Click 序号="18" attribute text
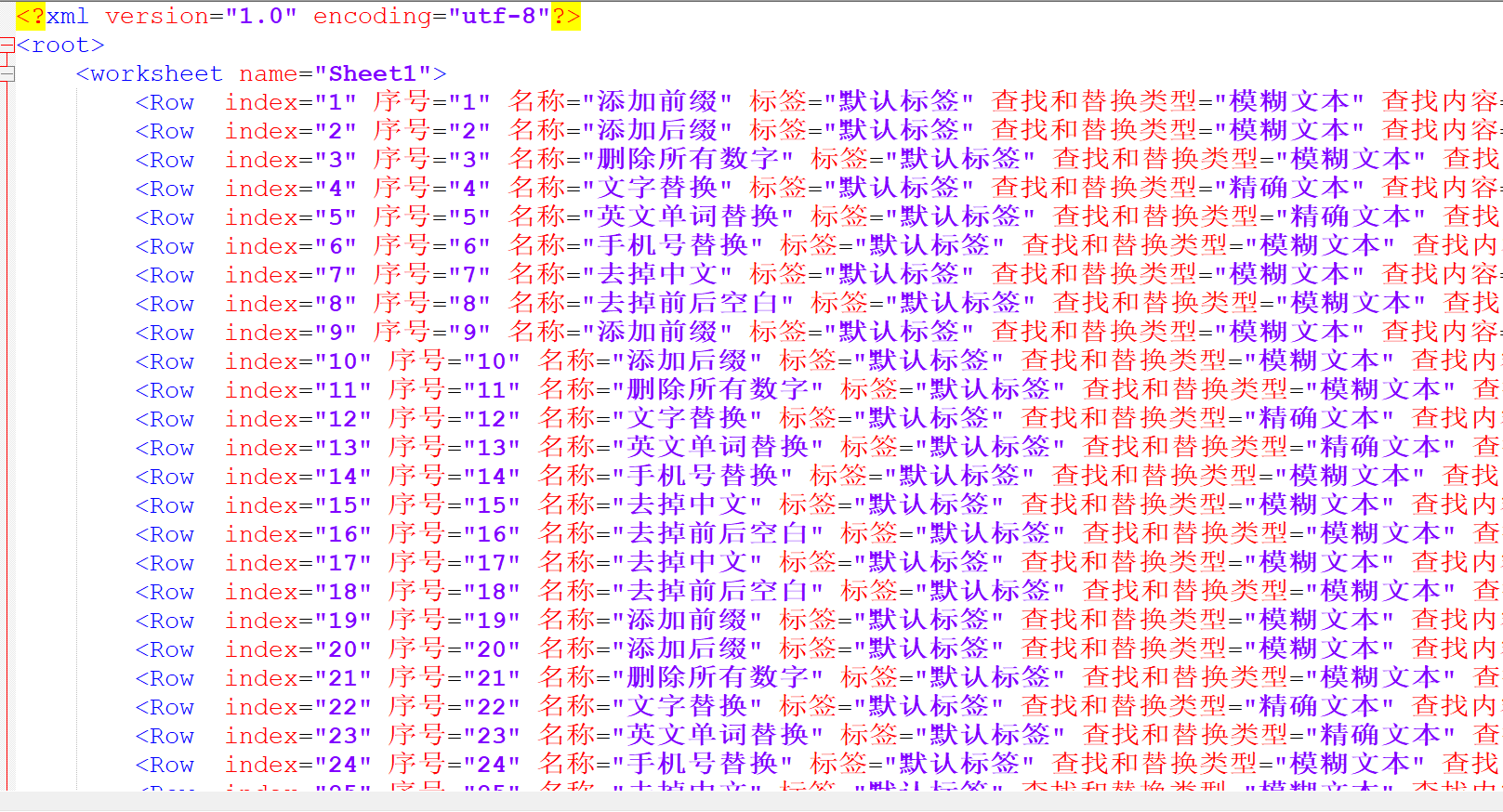Image resolution: width=1503 pixels, height=812 pixels. (x=454, y=593)
